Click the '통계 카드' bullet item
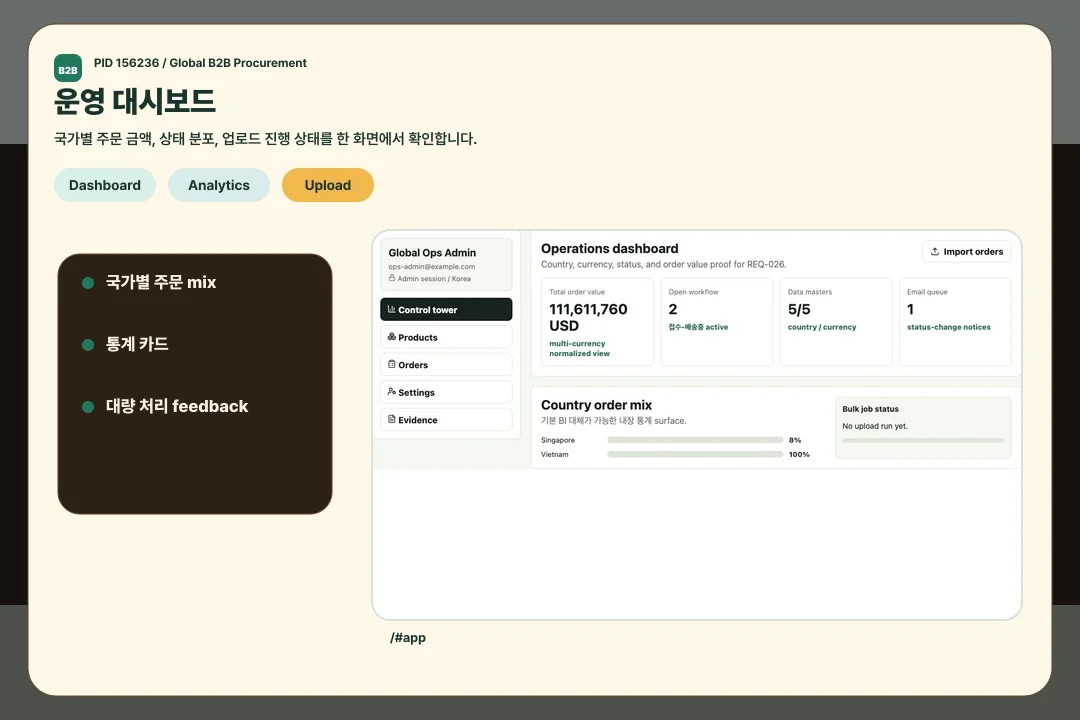1080x720 pixels. coord(125,344)
